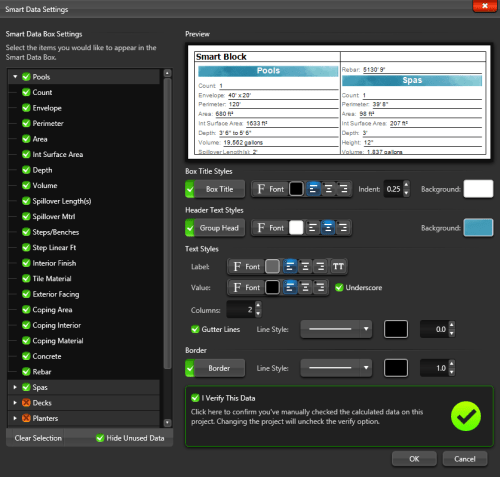This screenshot has width=500, height=477.
Task: Disable the Gutter Lines checkbox
Action: (x=195, y=329)
